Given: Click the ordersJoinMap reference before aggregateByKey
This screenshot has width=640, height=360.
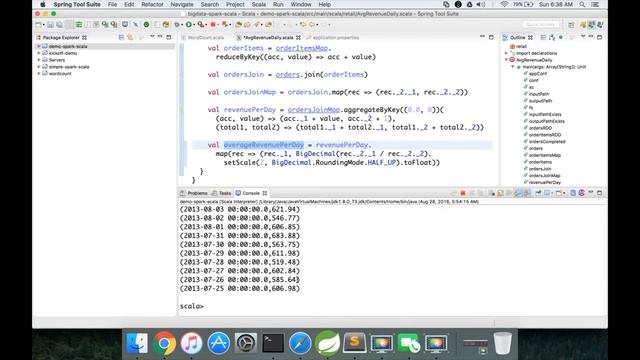Looking at the screenshot, I should pos(313,110).
